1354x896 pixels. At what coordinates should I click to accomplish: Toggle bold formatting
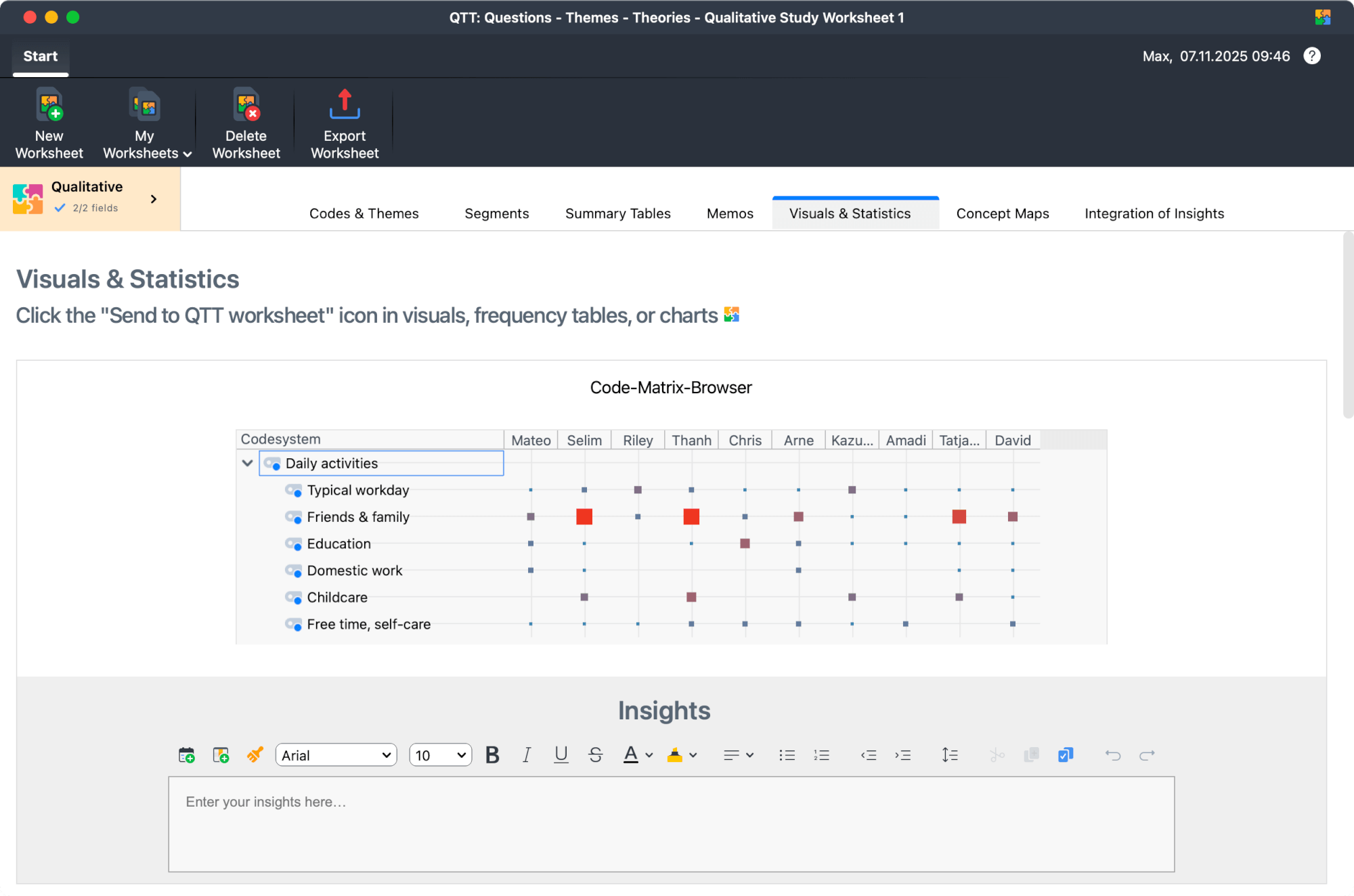492,755
